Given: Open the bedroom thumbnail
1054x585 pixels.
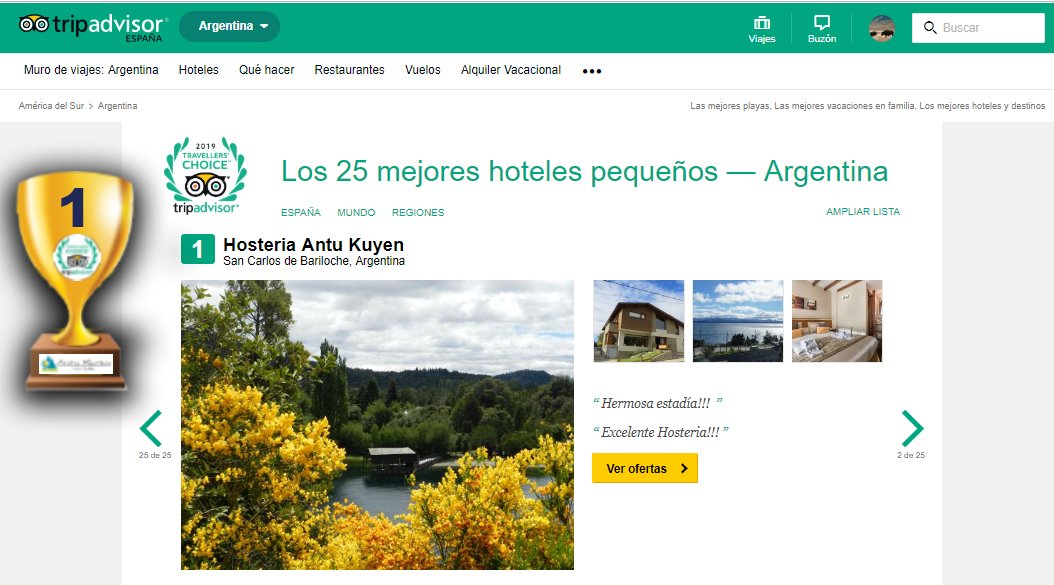Looking at the screenshot, I should click(837, 321).
